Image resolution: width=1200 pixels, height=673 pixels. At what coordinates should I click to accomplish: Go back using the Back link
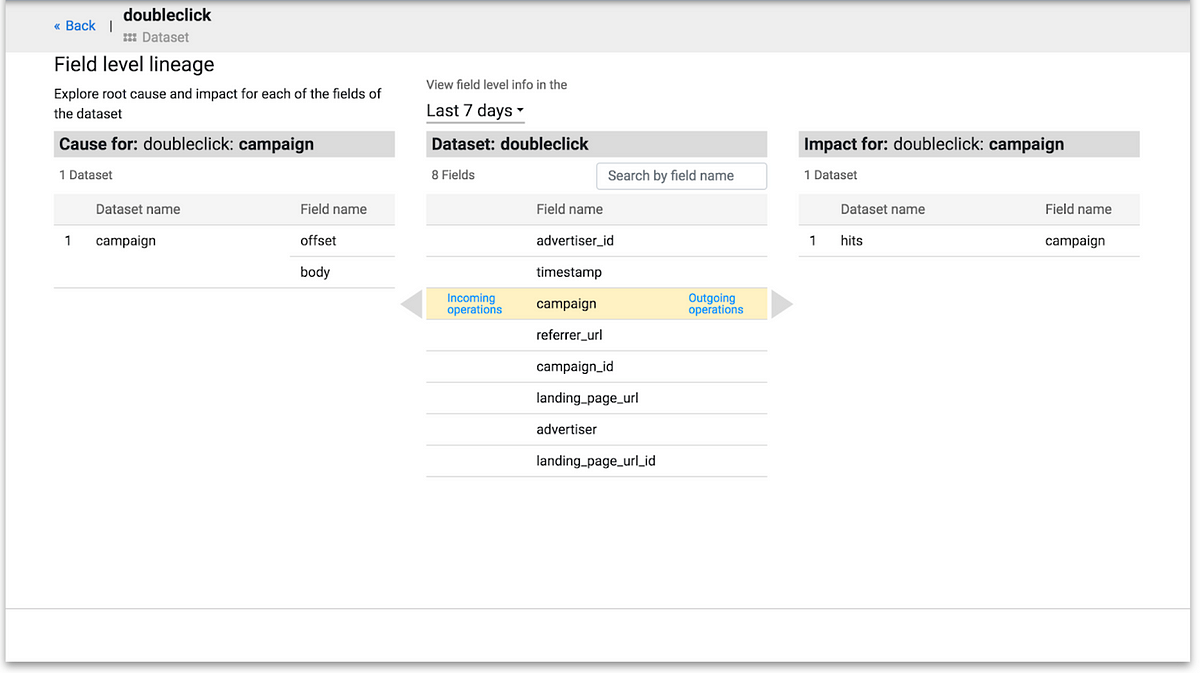tap(75, 26)
